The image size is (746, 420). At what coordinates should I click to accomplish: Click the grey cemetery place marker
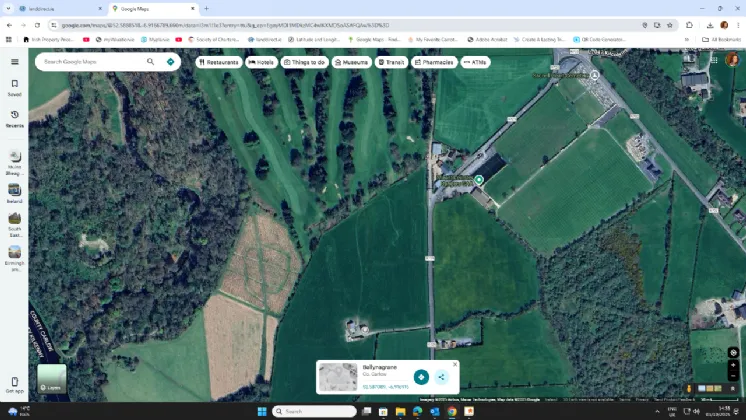point(595,75)
